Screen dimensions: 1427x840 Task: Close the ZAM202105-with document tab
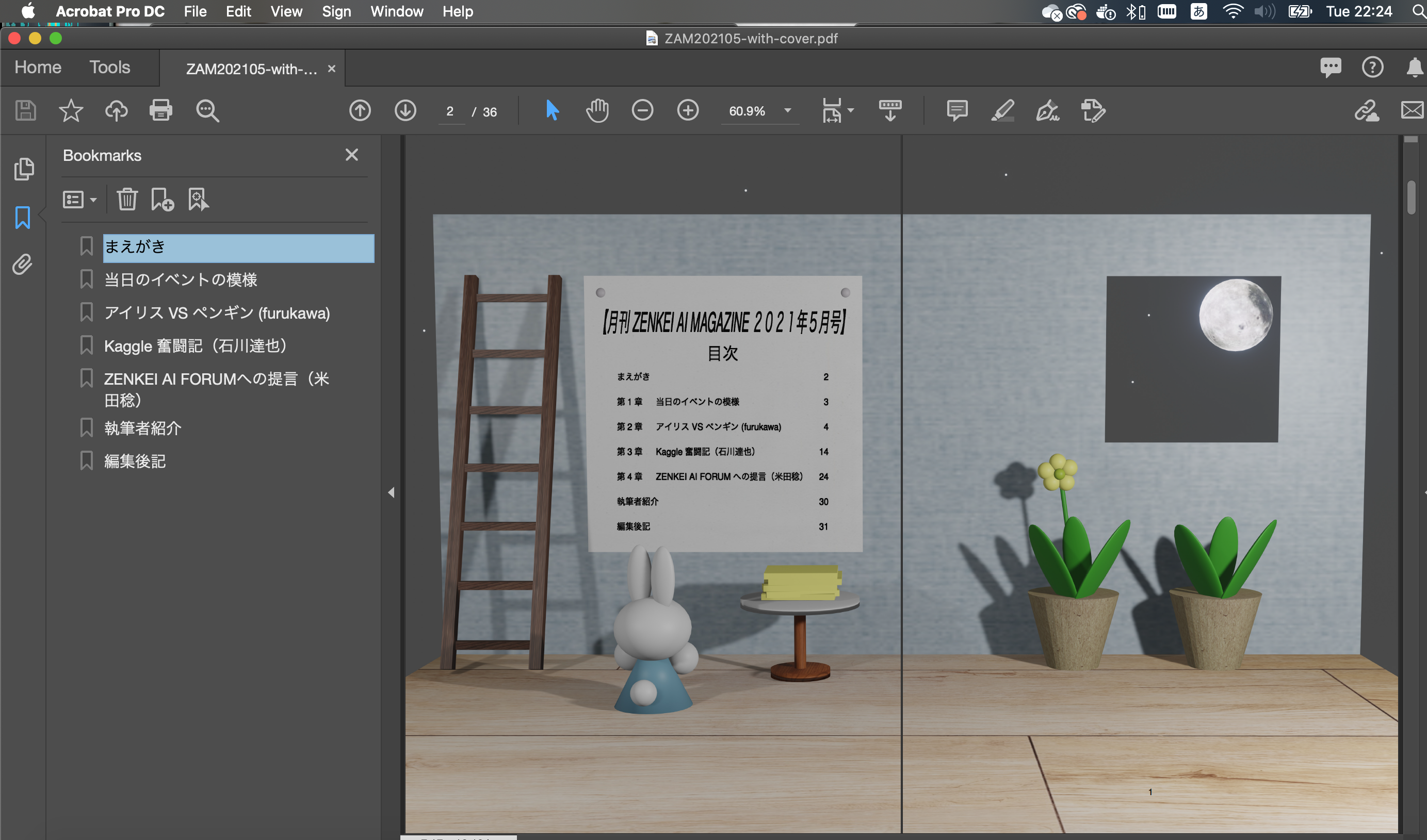tap(332, 69)
